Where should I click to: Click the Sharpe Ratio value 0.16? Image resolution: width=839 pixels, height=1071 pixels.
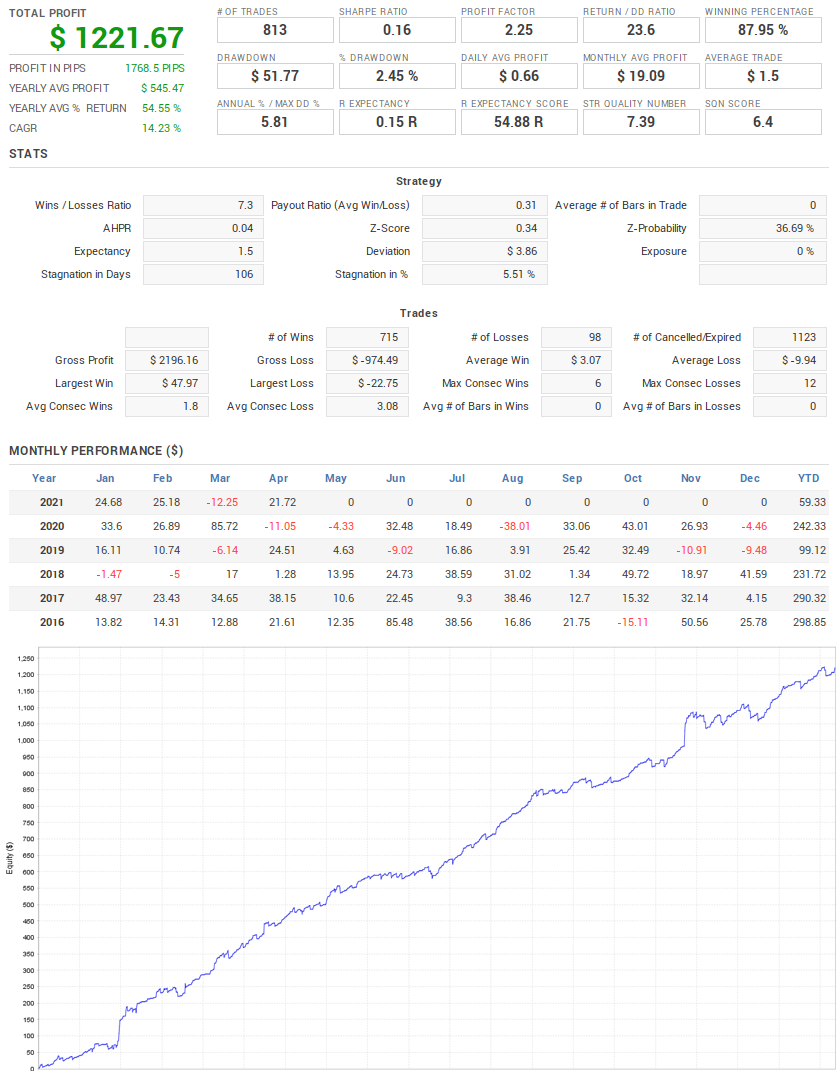397,30
